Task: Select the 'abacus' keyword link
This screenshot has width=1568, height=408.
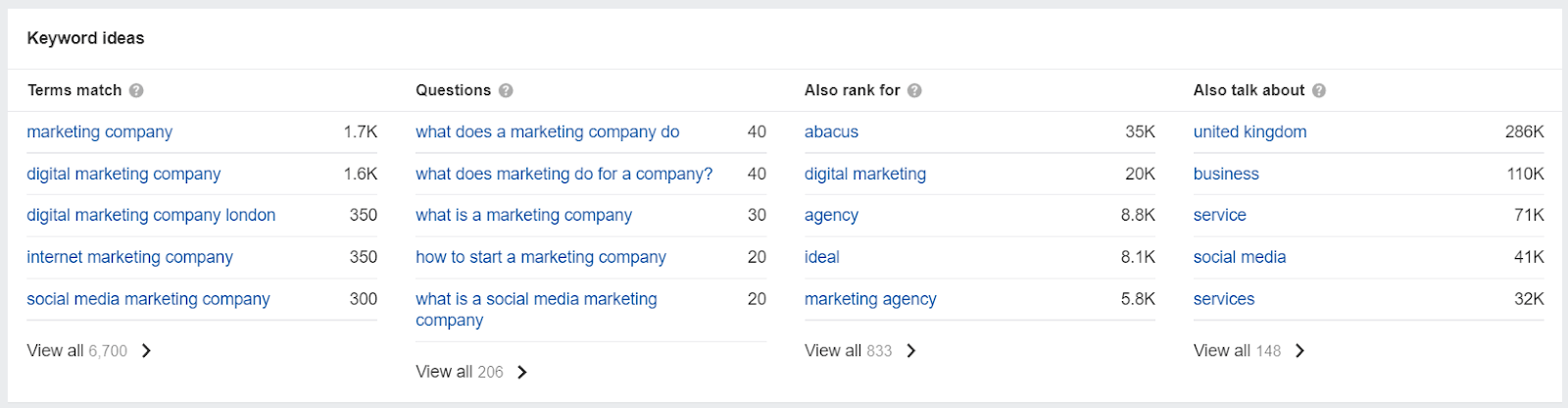Action: pyautogui.click(x=831, y=131)
